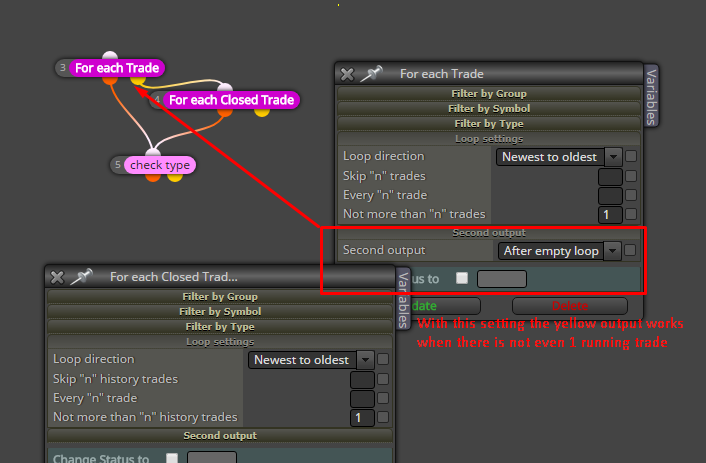Viewport: 706px width, 463px height.
Task: Click yellow output of check type block
Action: tap(175, 177)
